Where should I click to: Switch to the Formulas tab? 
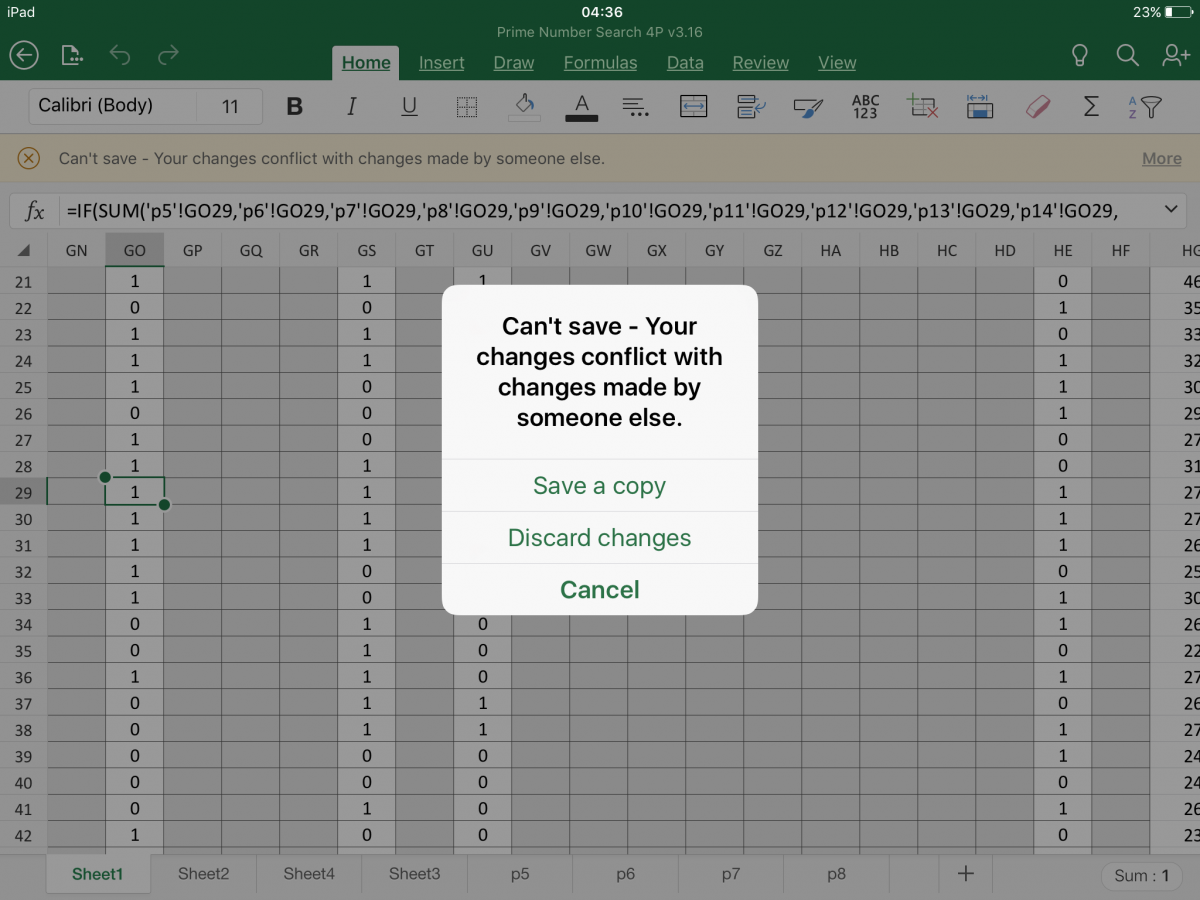point(600,62)
